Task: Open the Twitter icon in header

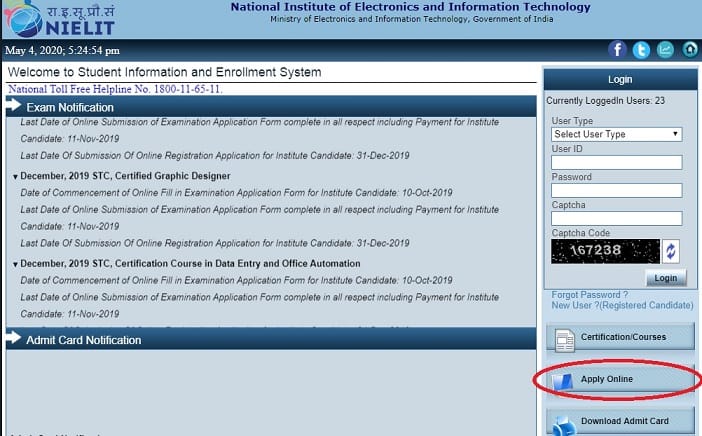Action: tap(641, 50)
